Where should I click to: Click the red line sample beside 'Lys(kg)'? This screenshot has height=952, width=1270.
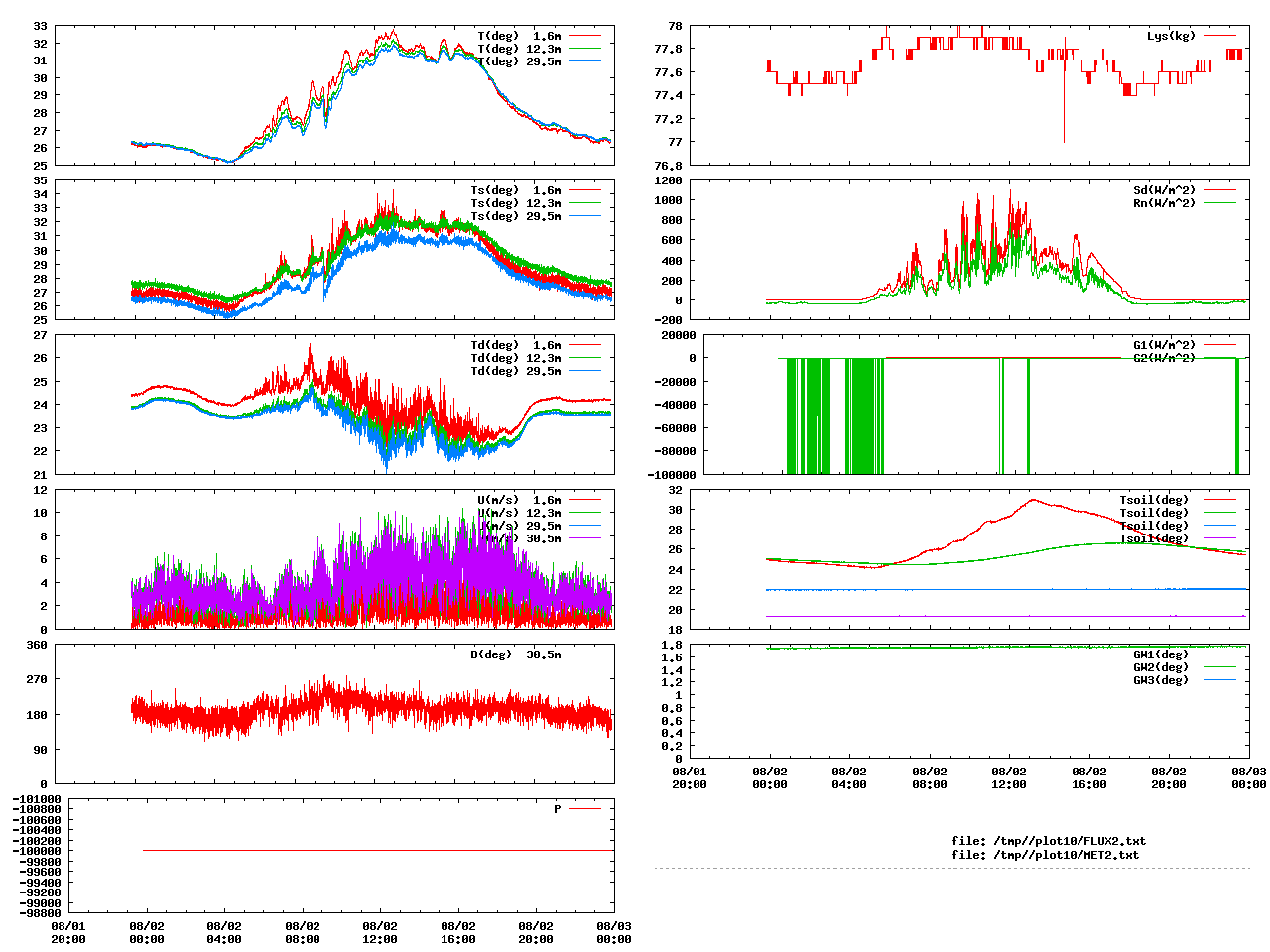click(x=1220, y=36)
